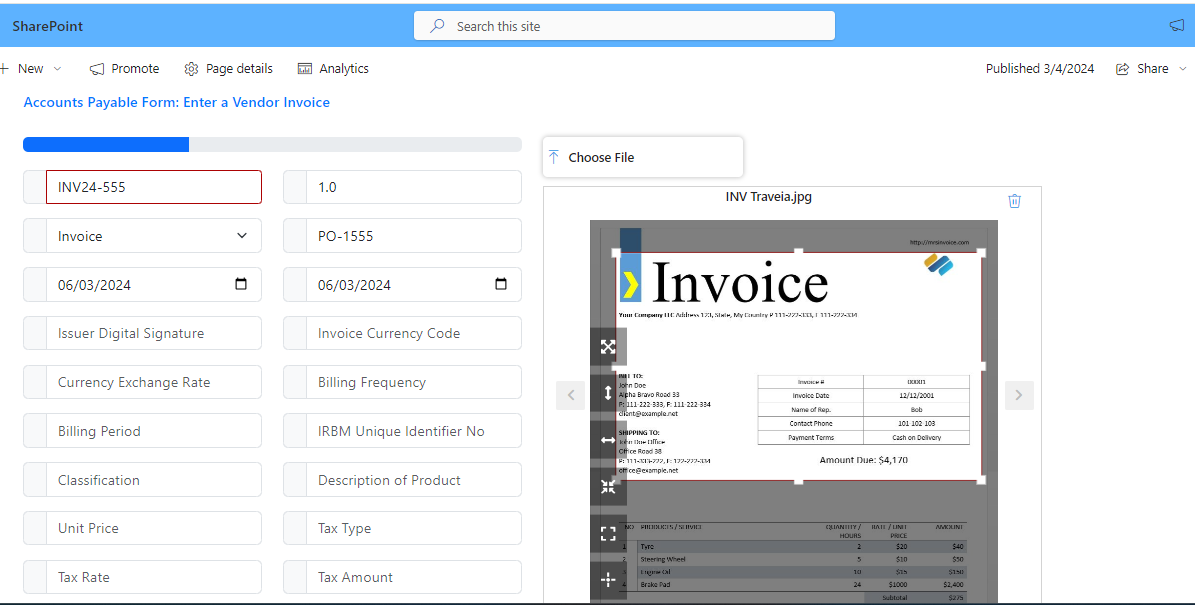Open calendar picker below the PO-1555 field
Image resolution: width=1195 pixels, height=605 pixels.
[x=501, y=285]
